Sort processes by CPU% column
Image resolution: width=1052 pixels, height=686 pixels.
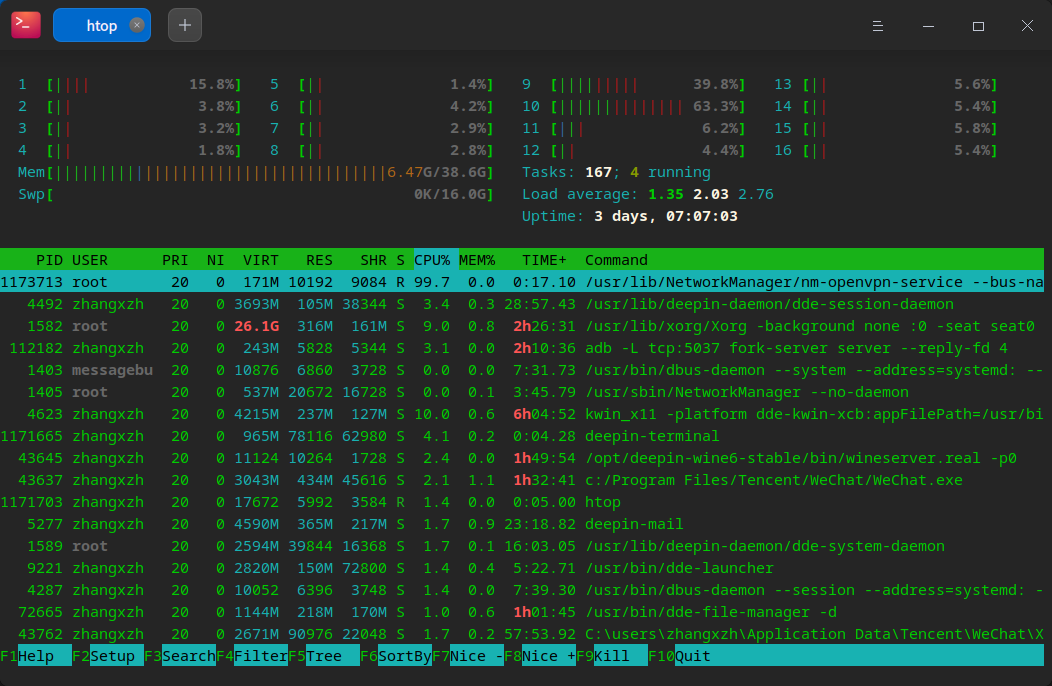tap(432, 260)
